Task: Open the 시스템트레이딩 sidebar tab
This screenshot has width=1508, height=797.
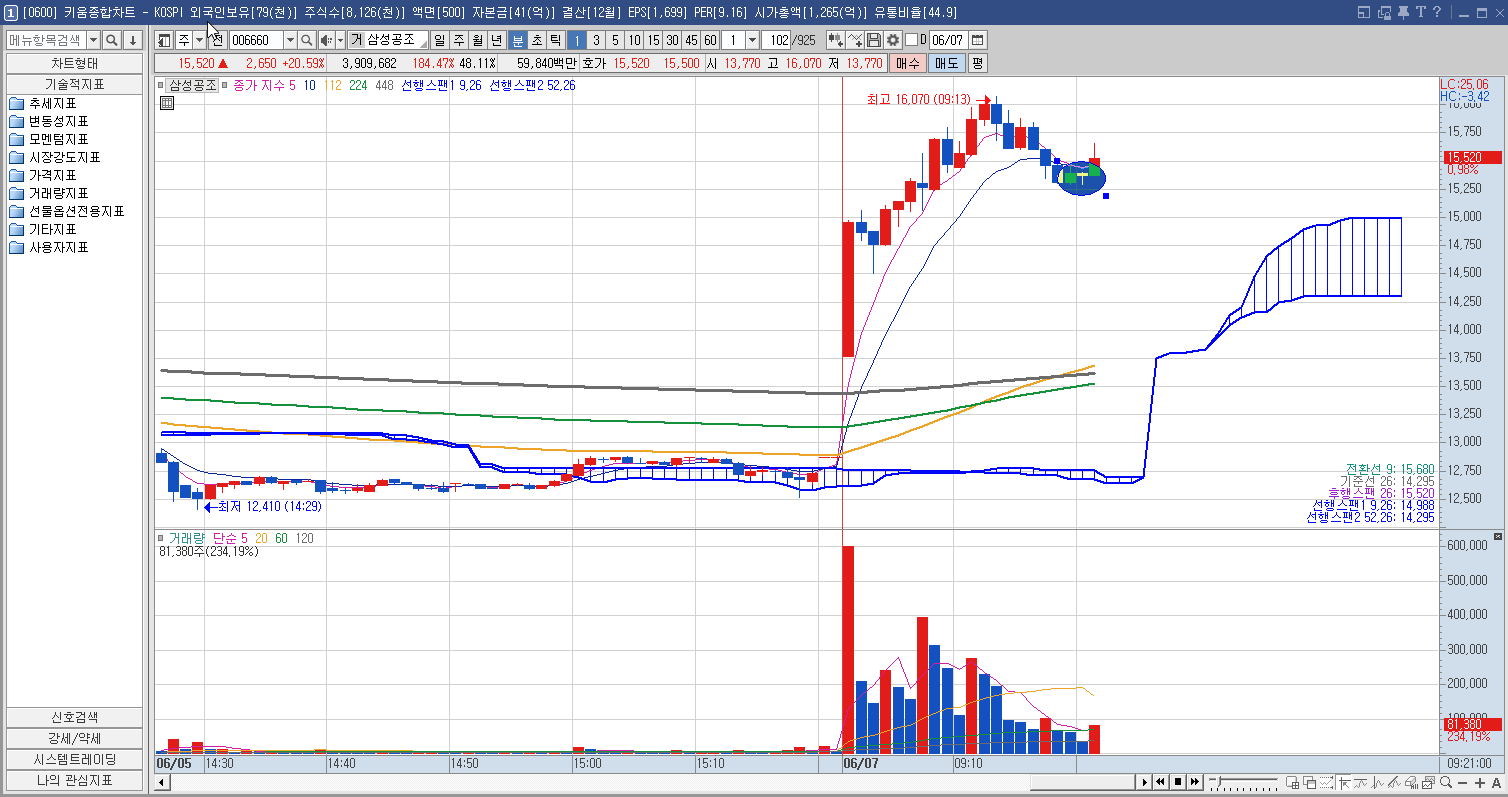Action: point(75,759)
